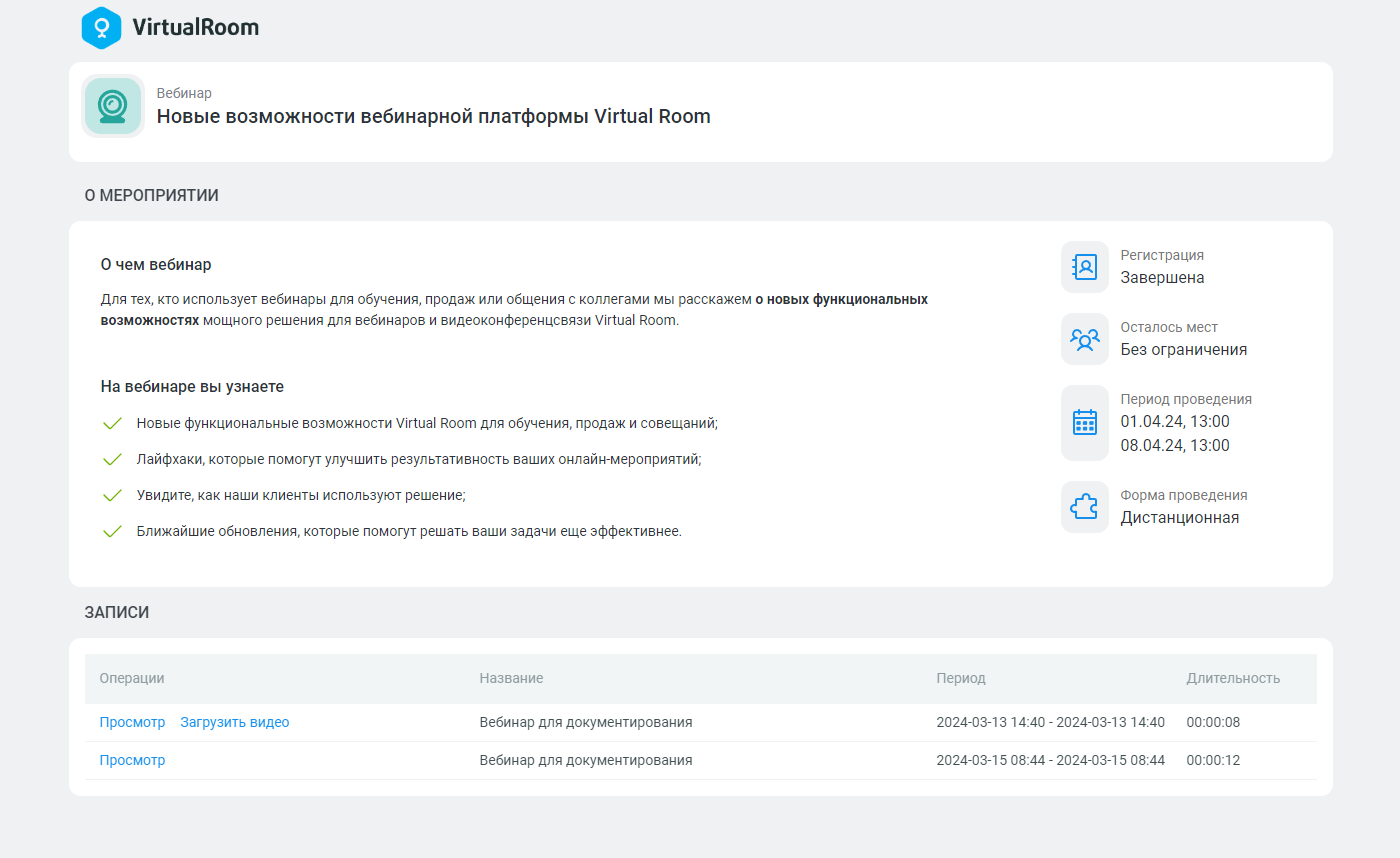
Task: Click format value 'Дистанционная'
Action: 1180,518
